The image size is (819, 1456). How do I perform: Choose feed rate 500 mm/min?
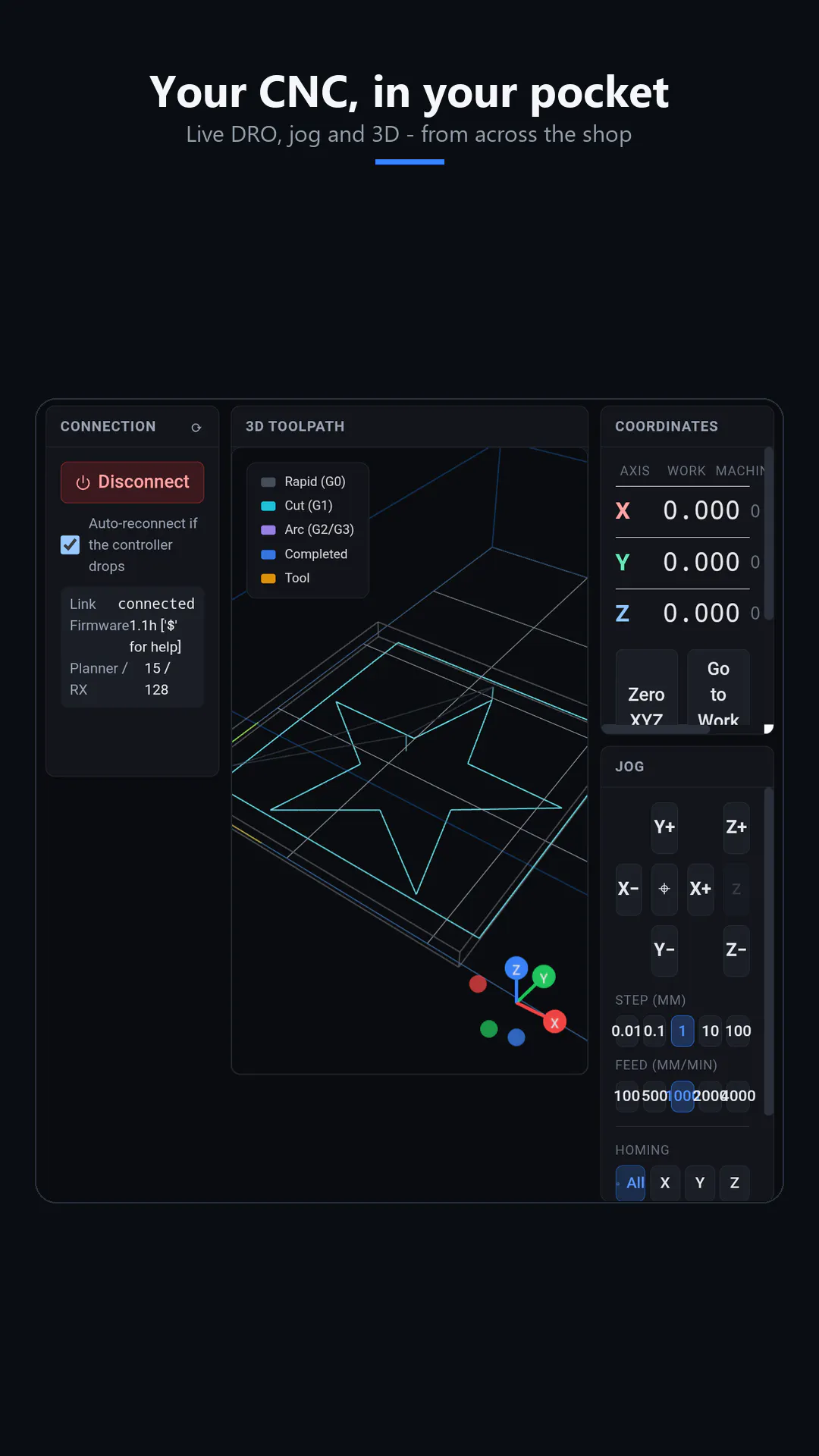pyautogui.click(x=654, y=1097)
